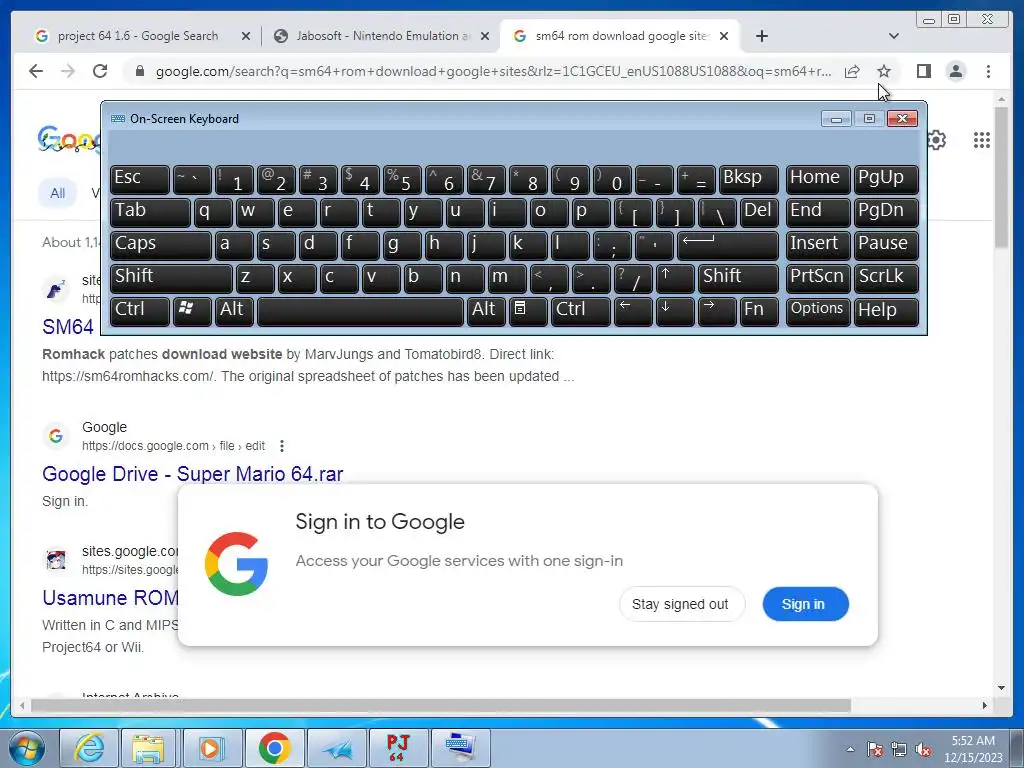The width and height of the screenshot is (1024, 768).
Task: Switch to On-Screen Keyboard taskbar icon
Action: coord(460,748)
